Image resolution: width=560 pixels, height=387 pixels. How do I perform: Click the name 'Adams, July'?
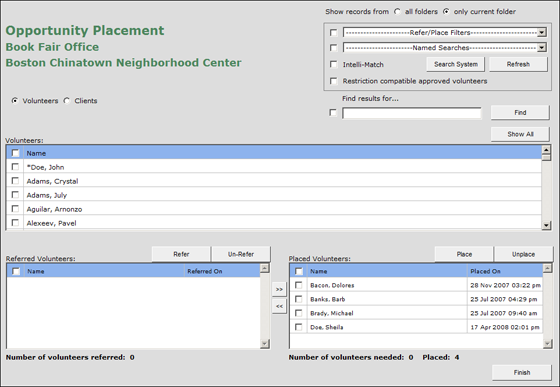click(x=47, y=195)
